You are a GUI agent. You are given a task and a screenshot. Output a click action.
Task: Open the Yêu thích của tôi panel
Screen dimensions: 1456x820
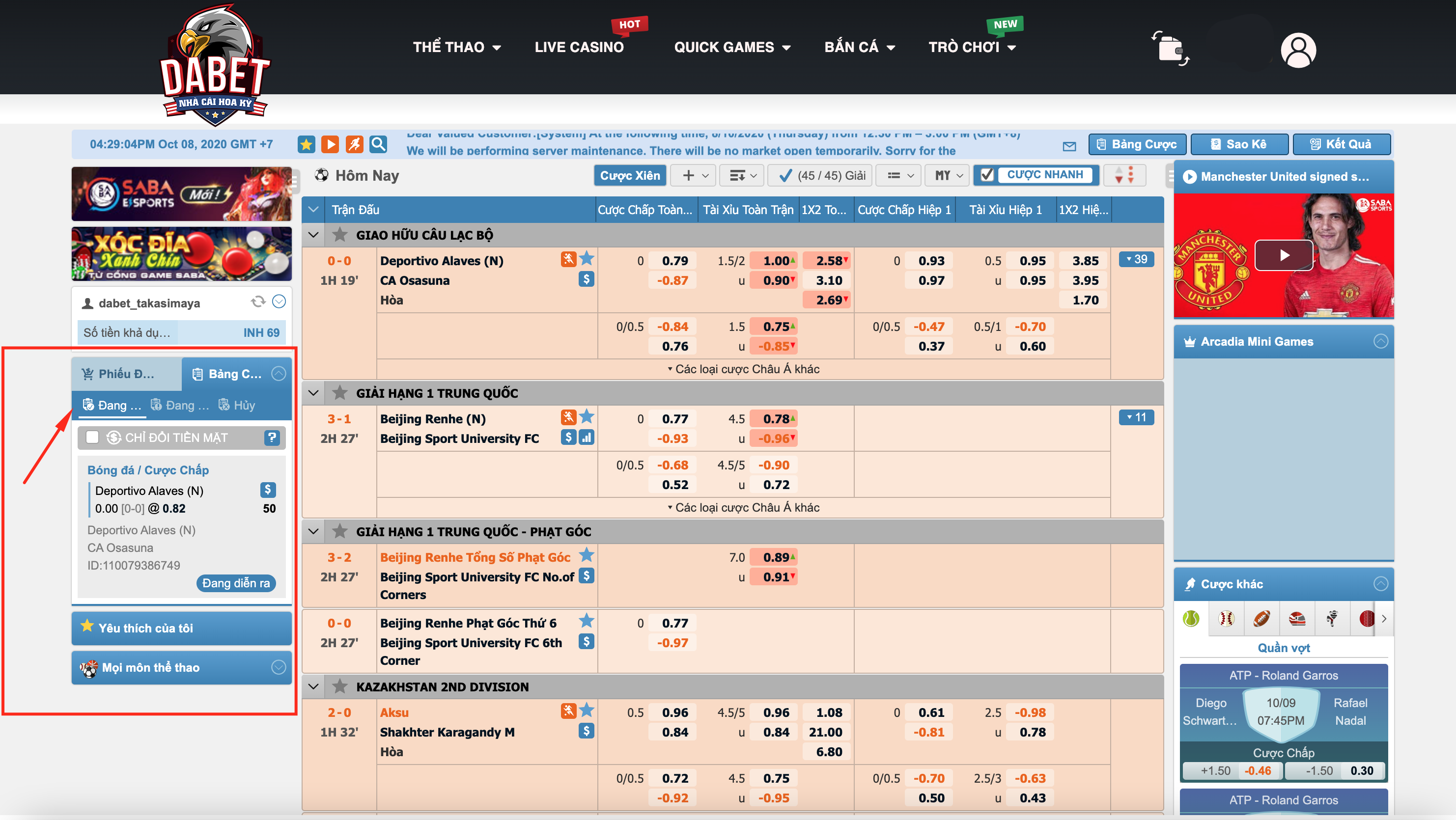pyautogui.click(x=181, y=628)
